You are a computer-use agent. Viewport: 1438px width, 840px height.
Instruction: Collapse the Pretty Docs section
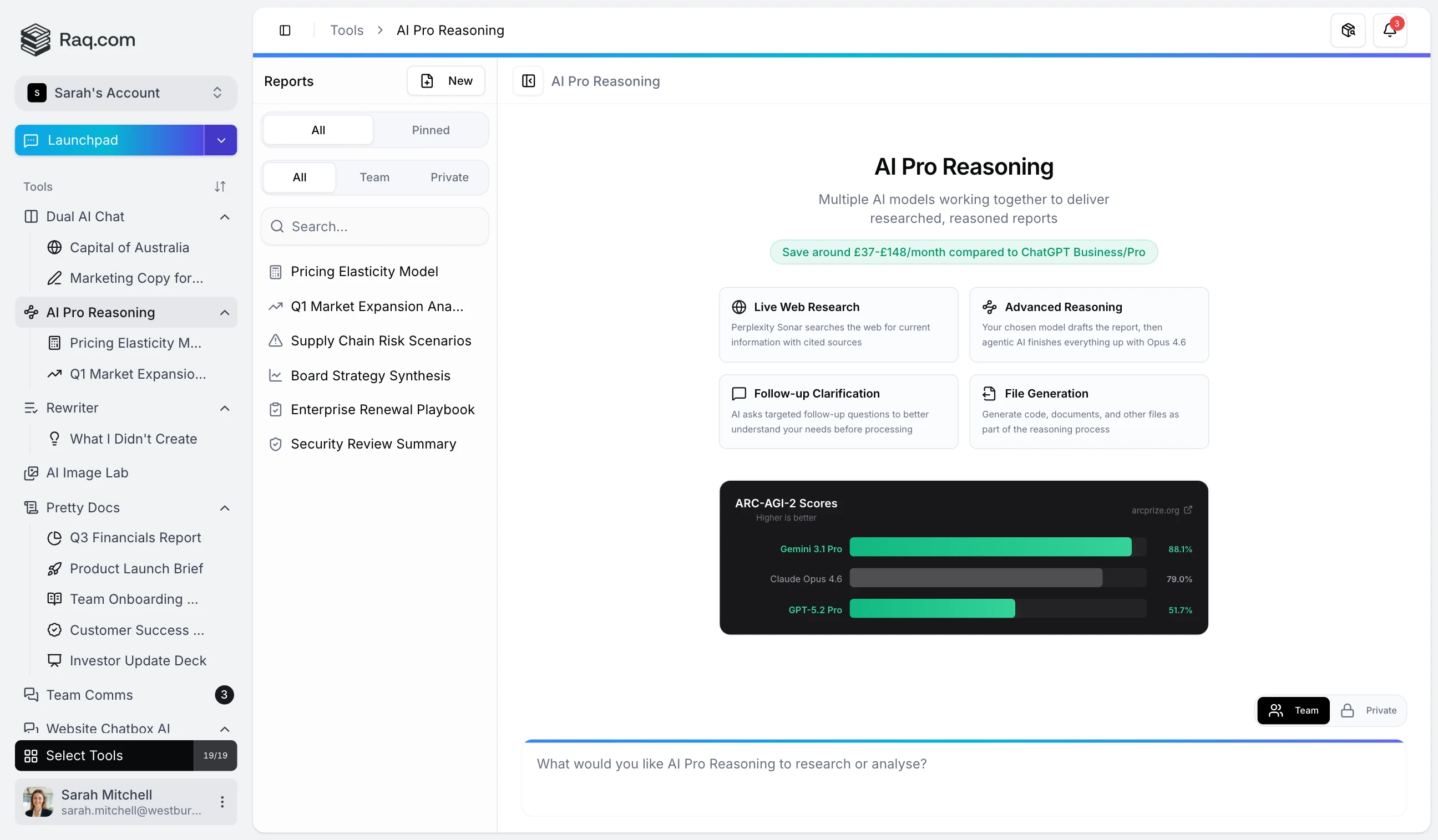point(224,508)
